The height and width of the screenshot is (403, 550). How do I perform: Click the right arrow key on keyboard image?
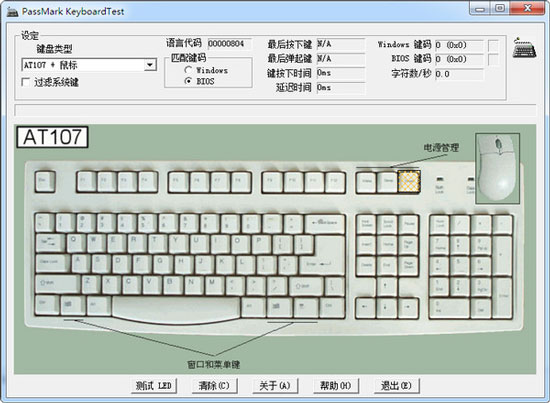click(x=408, y=308)
